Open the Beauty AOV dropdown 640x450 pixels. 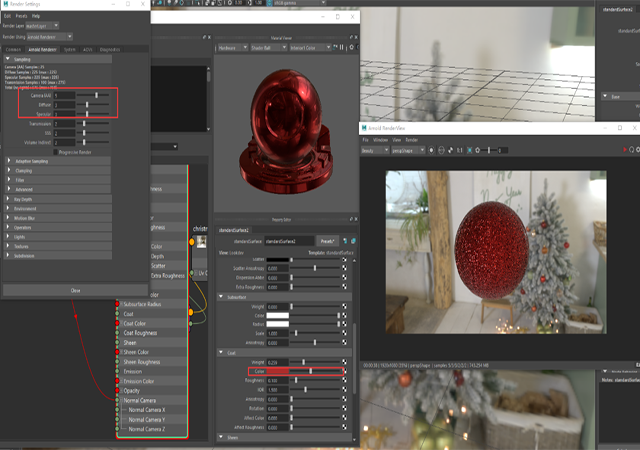tap(375, 150)
